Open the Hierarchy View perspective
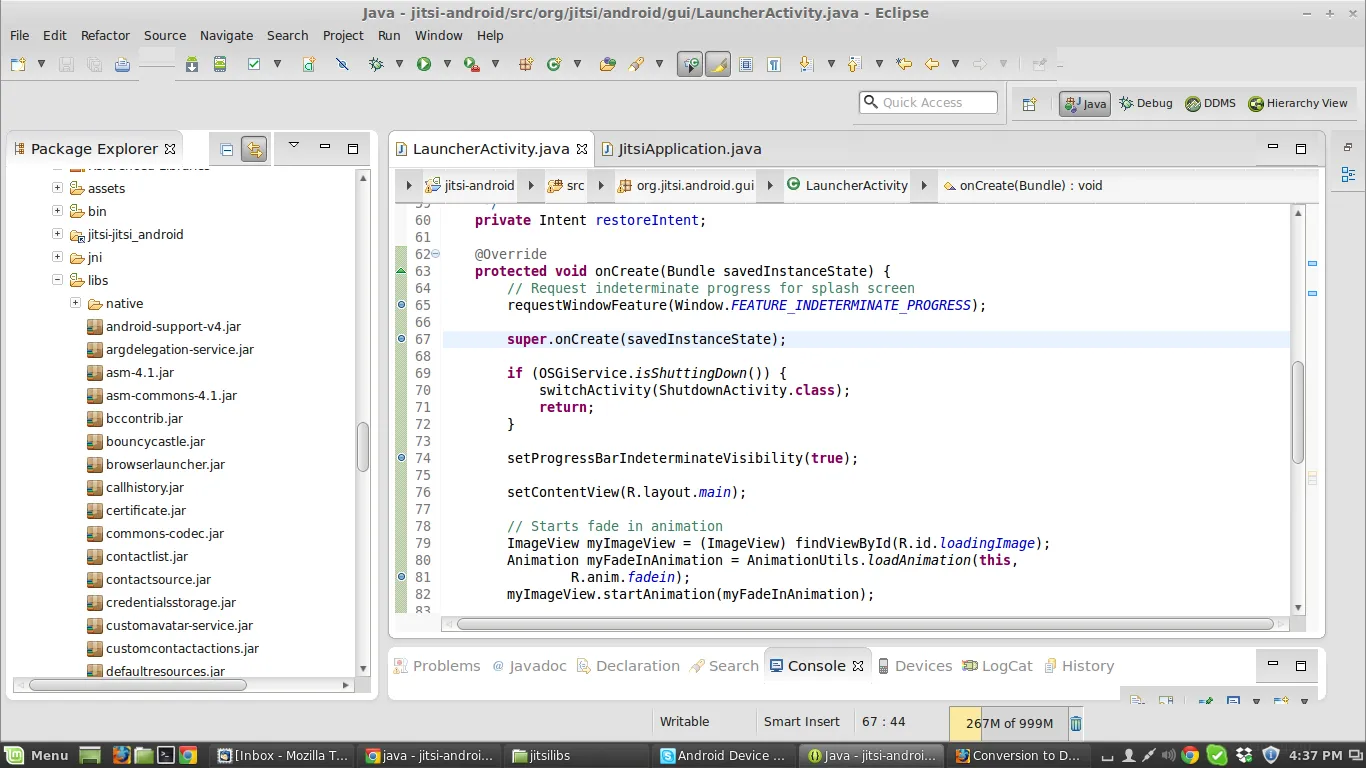The width and height of the screenshot is (1366, 768). tap(1298, 103)
